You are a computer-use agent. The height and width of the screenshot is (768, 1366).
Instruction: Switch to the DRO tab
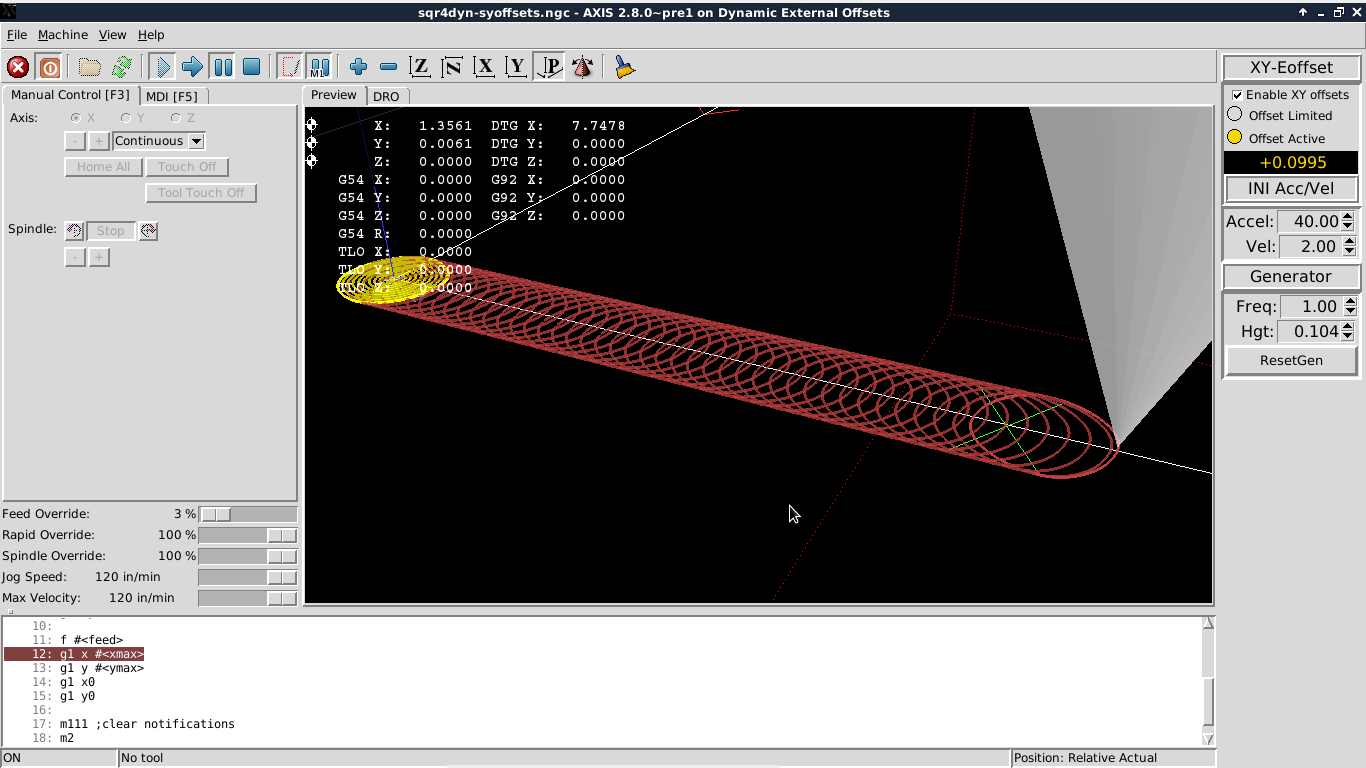[x=386, y=96]
